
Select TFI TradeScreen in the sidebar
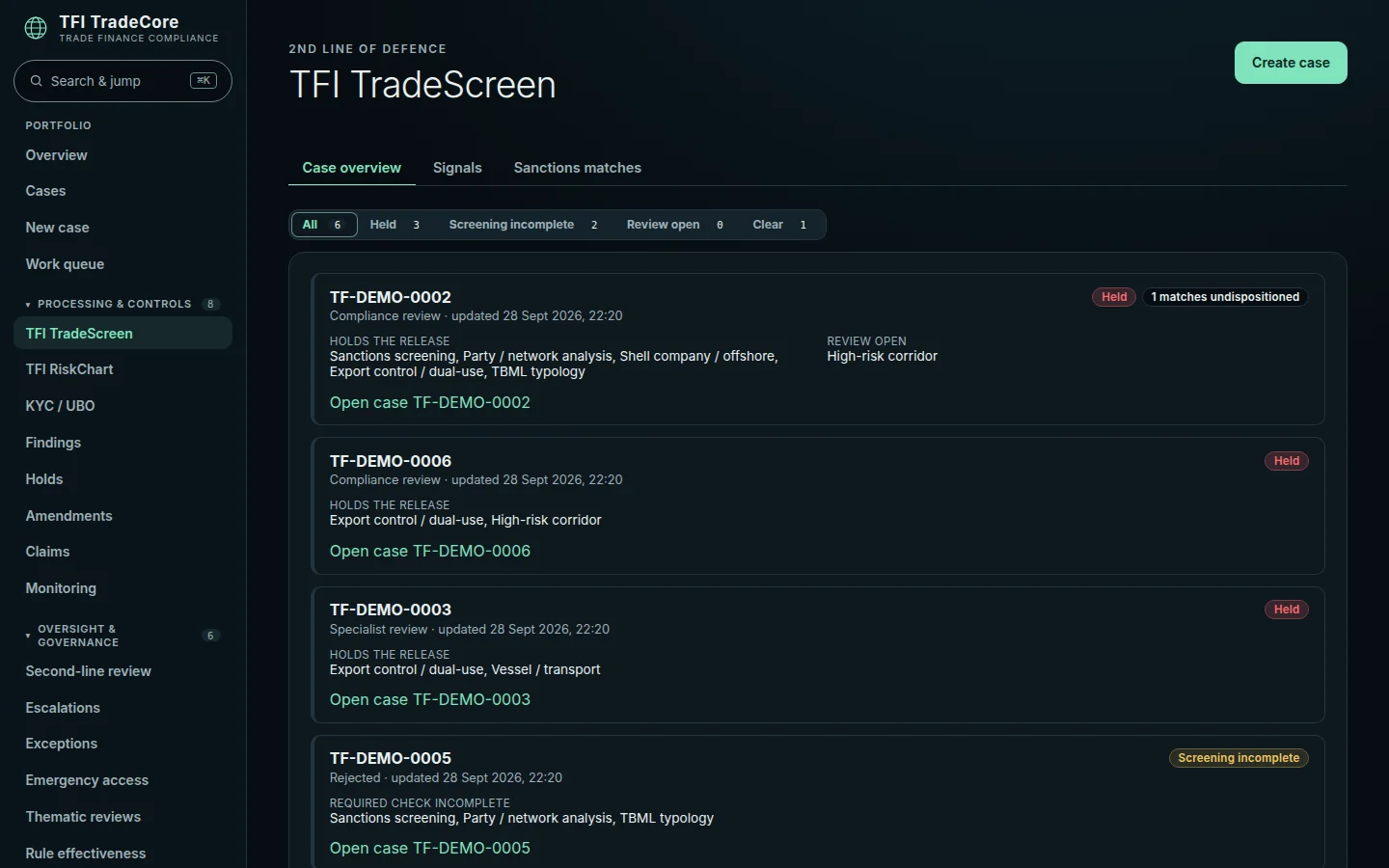pyautogui.click(x=123, y=334)
